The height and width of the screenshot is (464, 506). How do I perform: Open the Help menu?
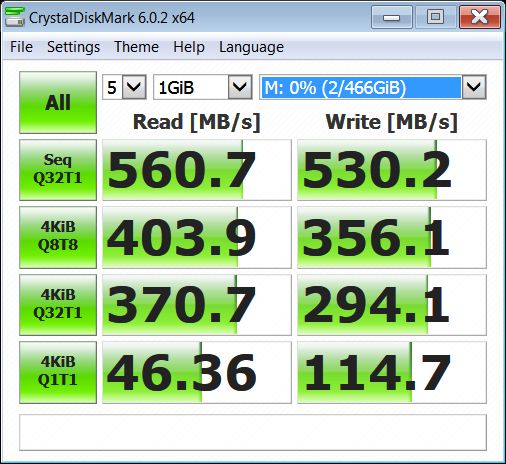point(189,47)
